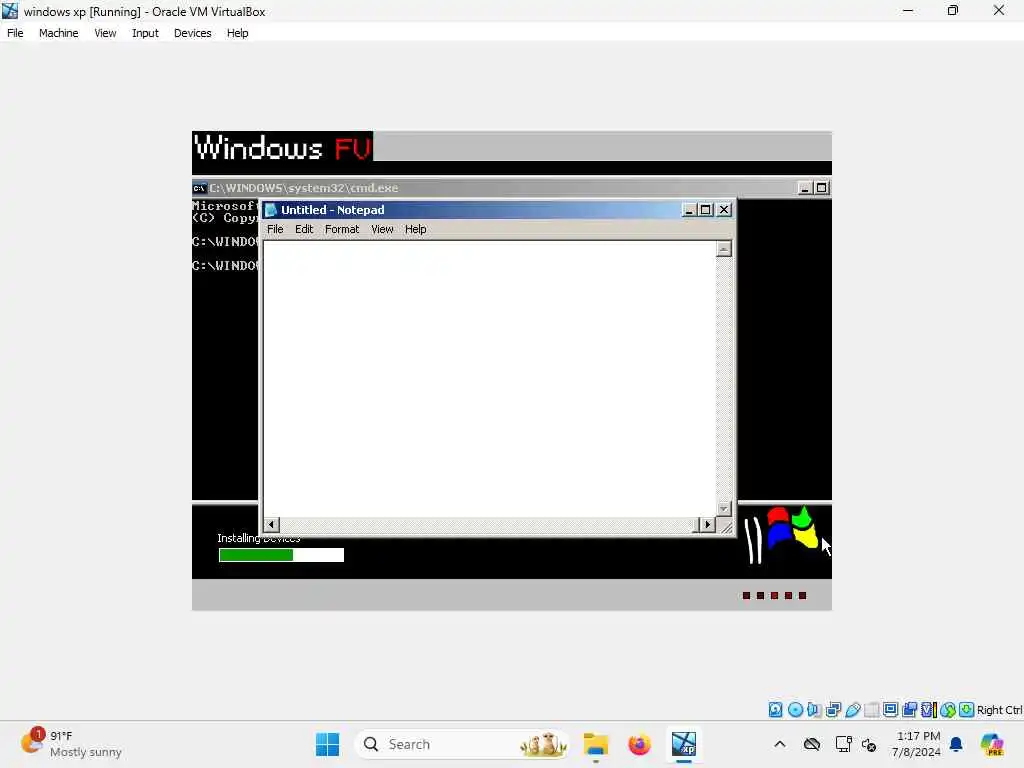Screen dimensions: 1024x768
Task: Click the VirtualBox xp taskbar icon
Action: pos(684,744)
